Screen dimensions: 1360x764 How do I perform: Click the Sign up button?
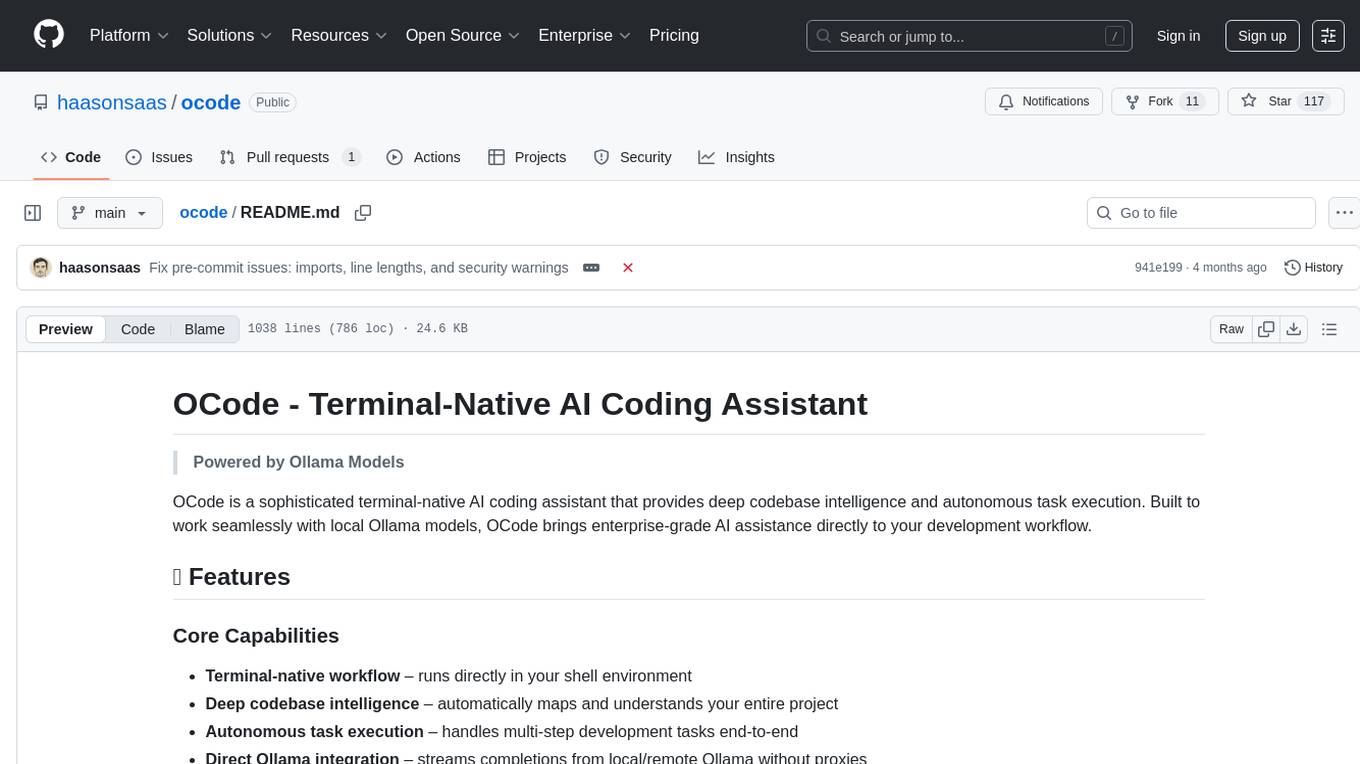pos(1262,36)
